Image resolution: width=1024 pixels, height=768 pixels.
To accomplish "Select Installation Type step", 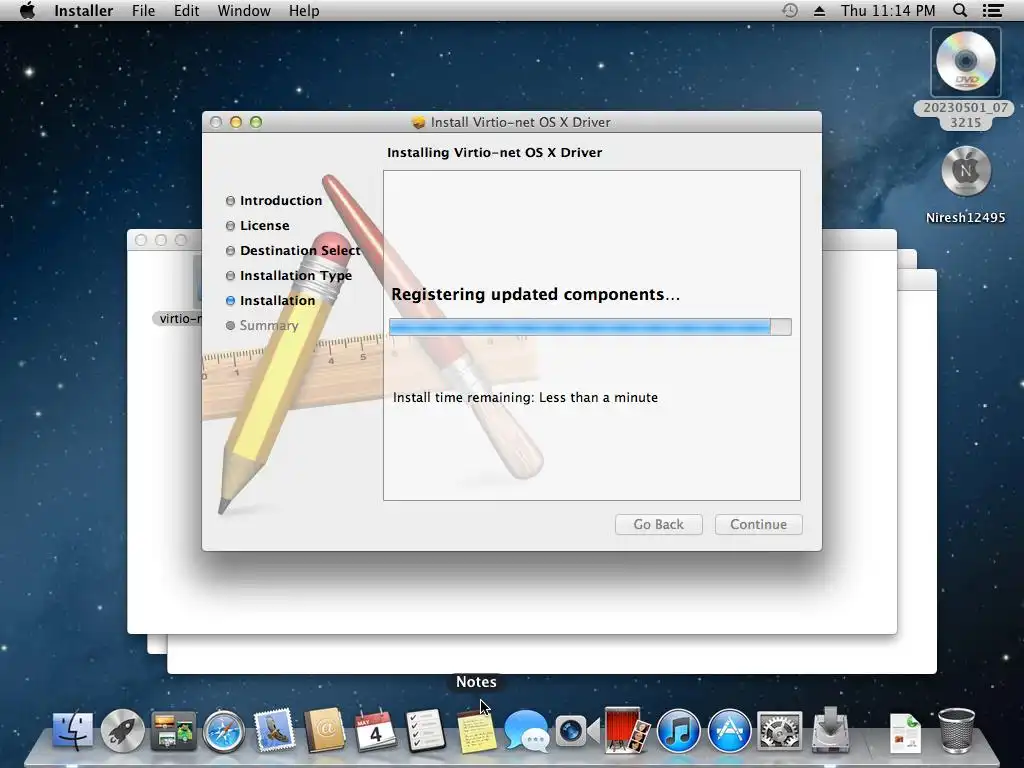I will [289, 276].
